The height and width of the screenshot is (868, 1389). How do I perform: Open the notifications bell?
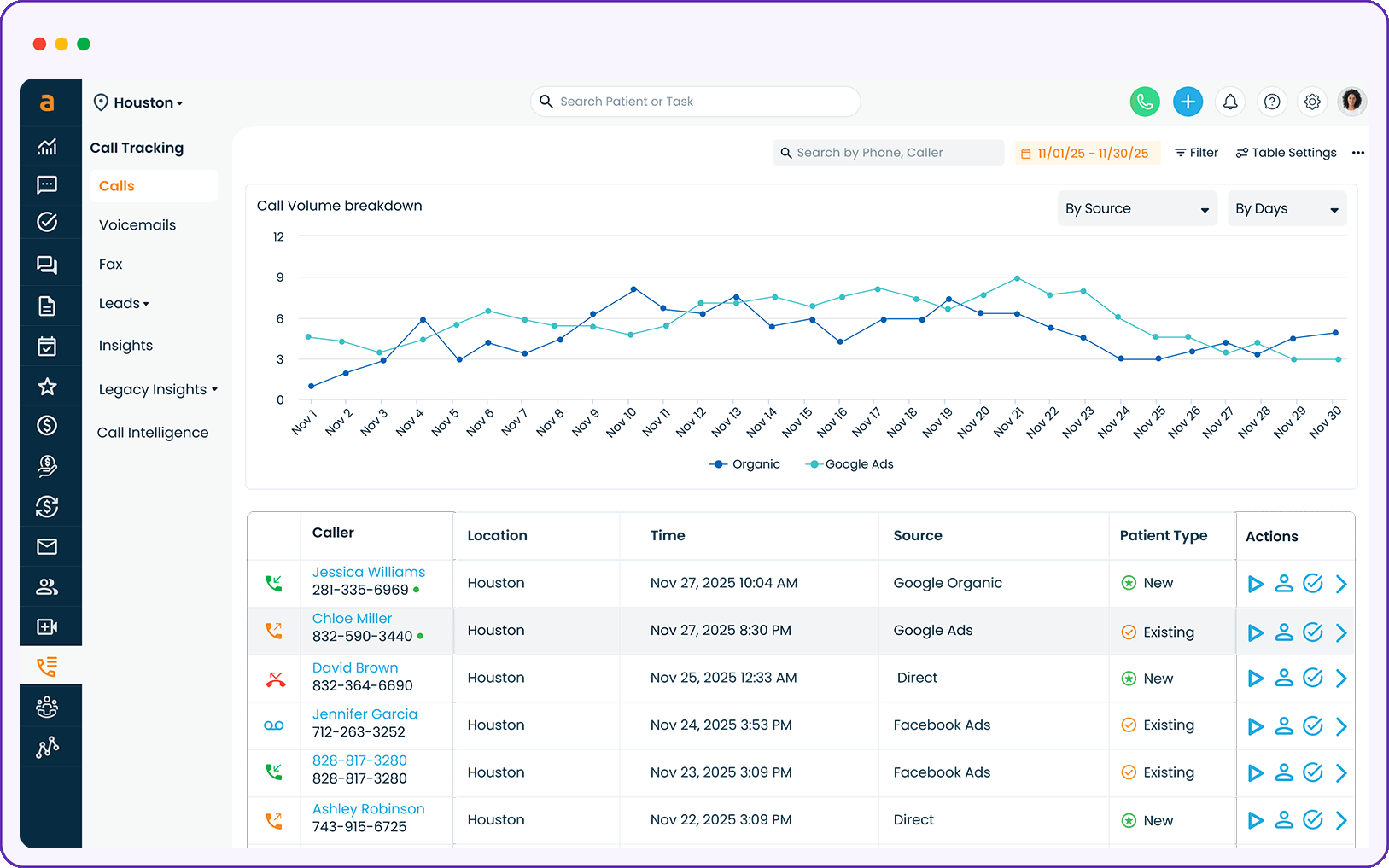[1230, 102]
